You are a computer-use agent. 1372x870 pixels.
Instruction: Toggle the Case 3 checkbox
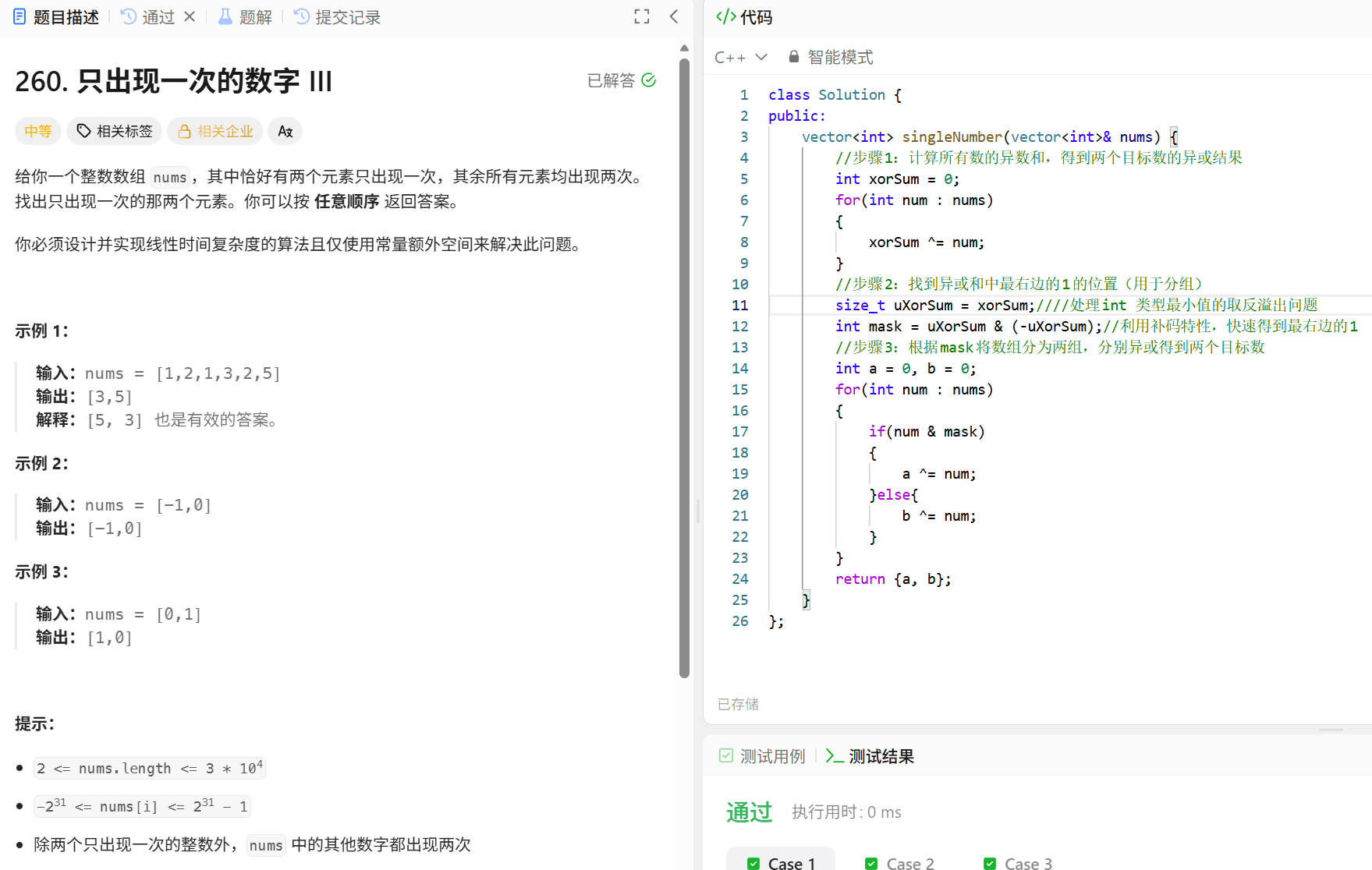(990, 863)
